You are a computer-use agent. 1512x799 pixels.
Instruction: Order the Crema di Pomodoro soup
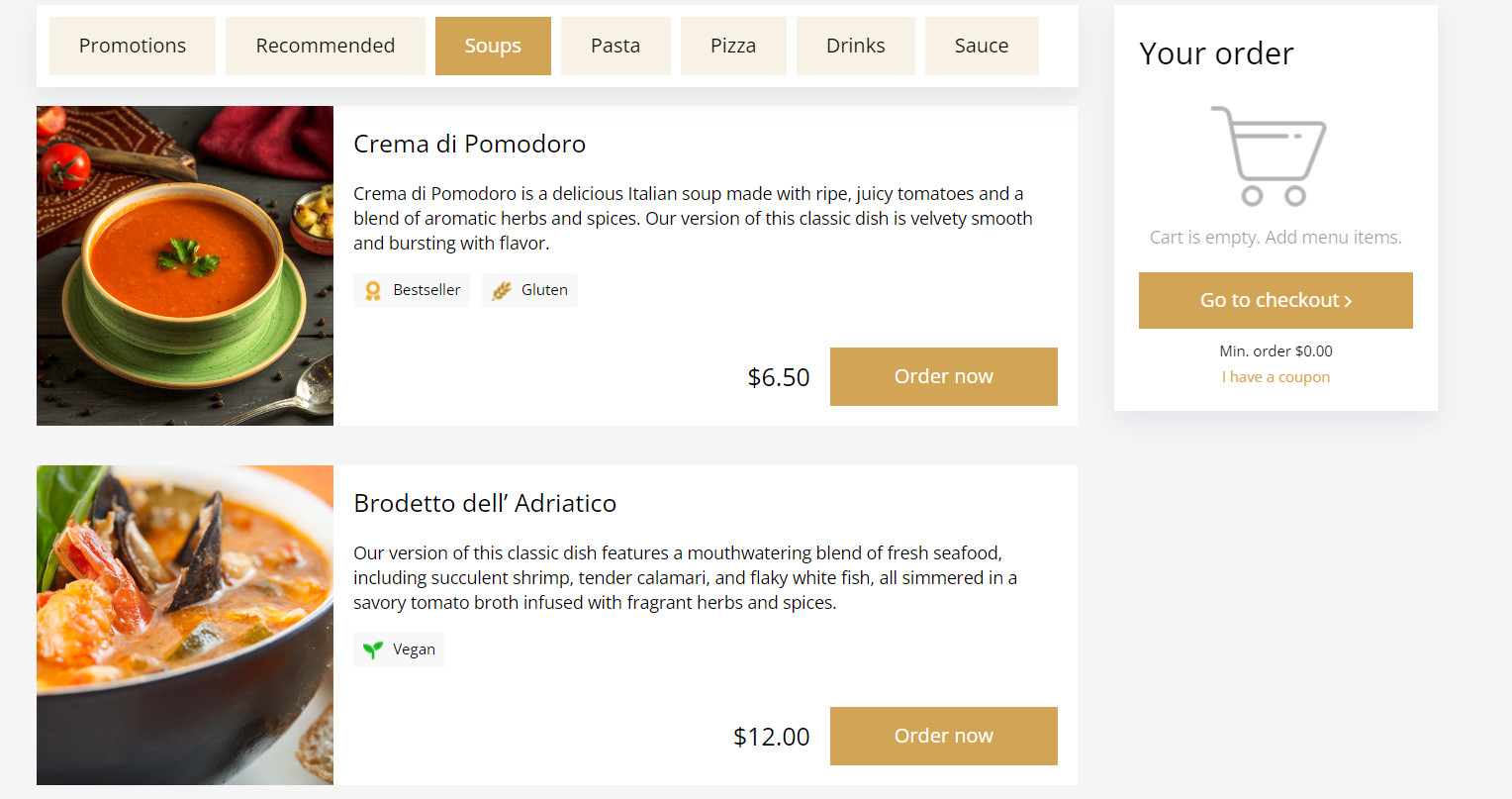pyautogui.click(x=944, y=376)
